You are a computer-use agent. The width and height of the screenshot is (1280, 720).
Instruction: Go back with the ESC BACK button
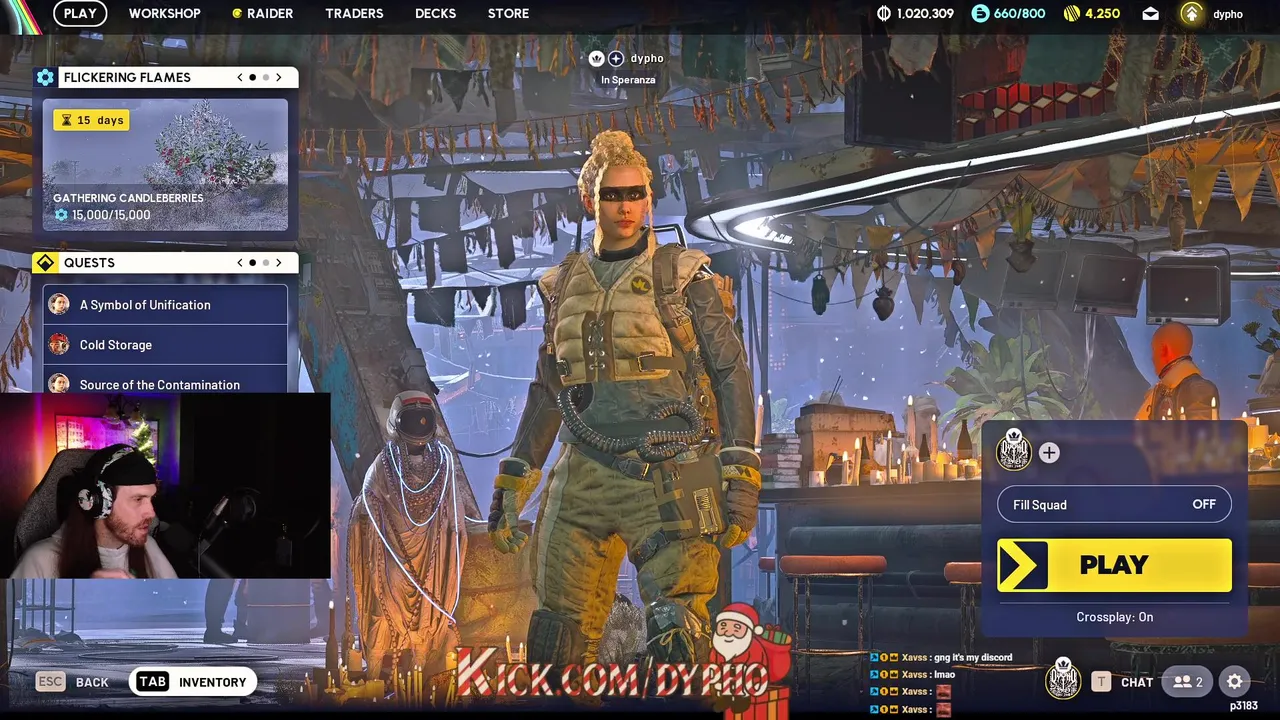tap(72, 682)
